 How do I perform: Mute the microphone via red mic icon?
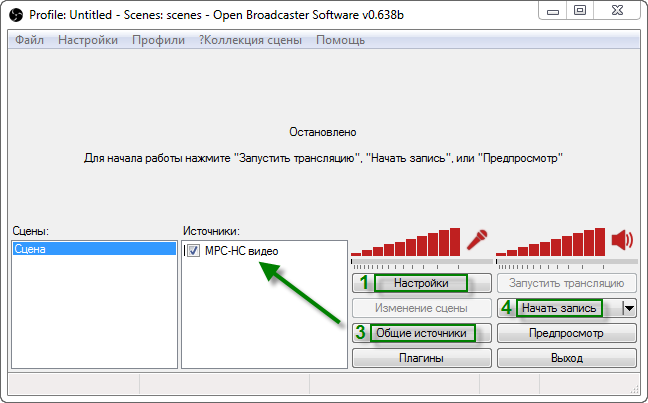477,241
